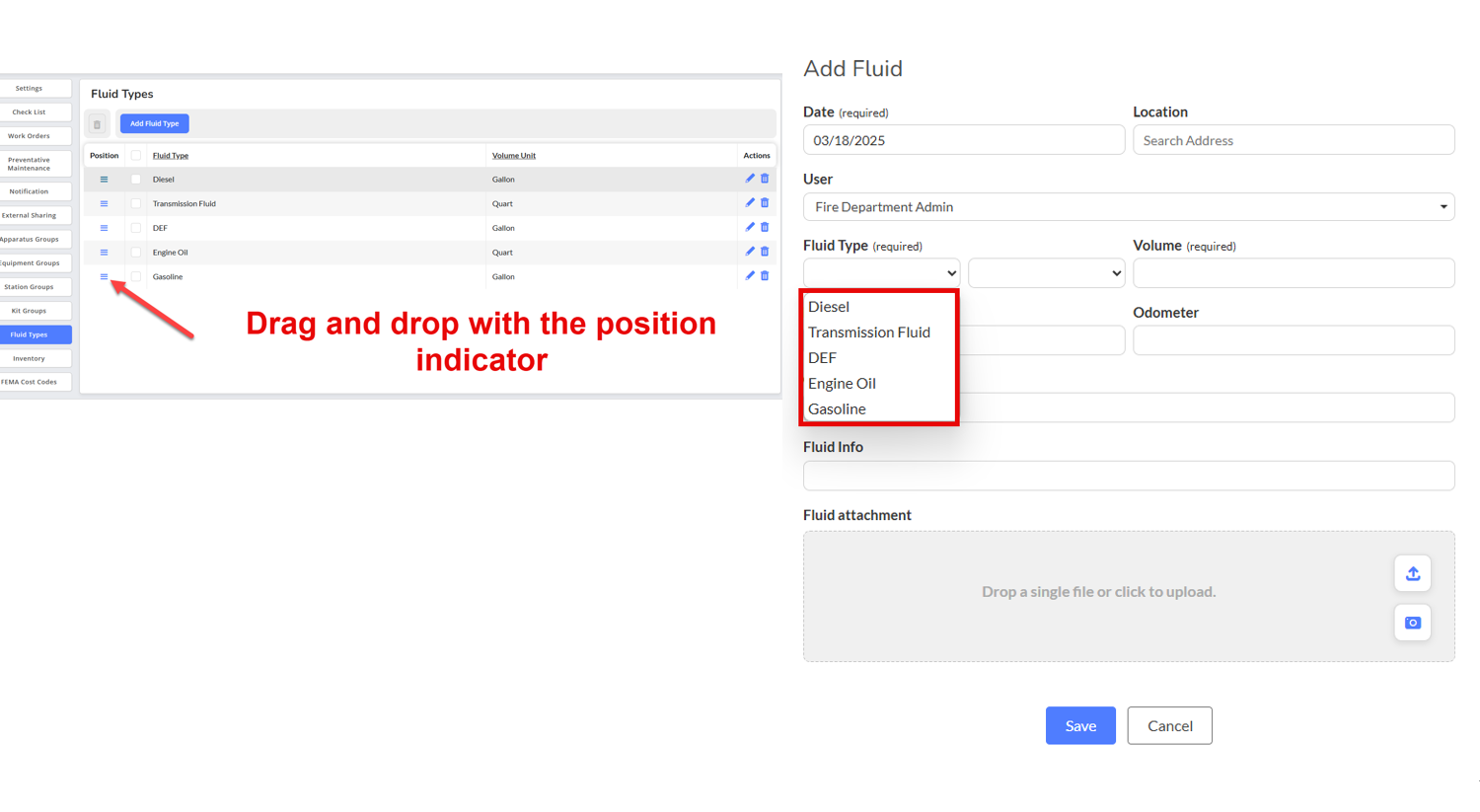Open the User dropdown showing Fire Department Admin
This screenshot has width=1480, height=812.
click(1128, 207)
